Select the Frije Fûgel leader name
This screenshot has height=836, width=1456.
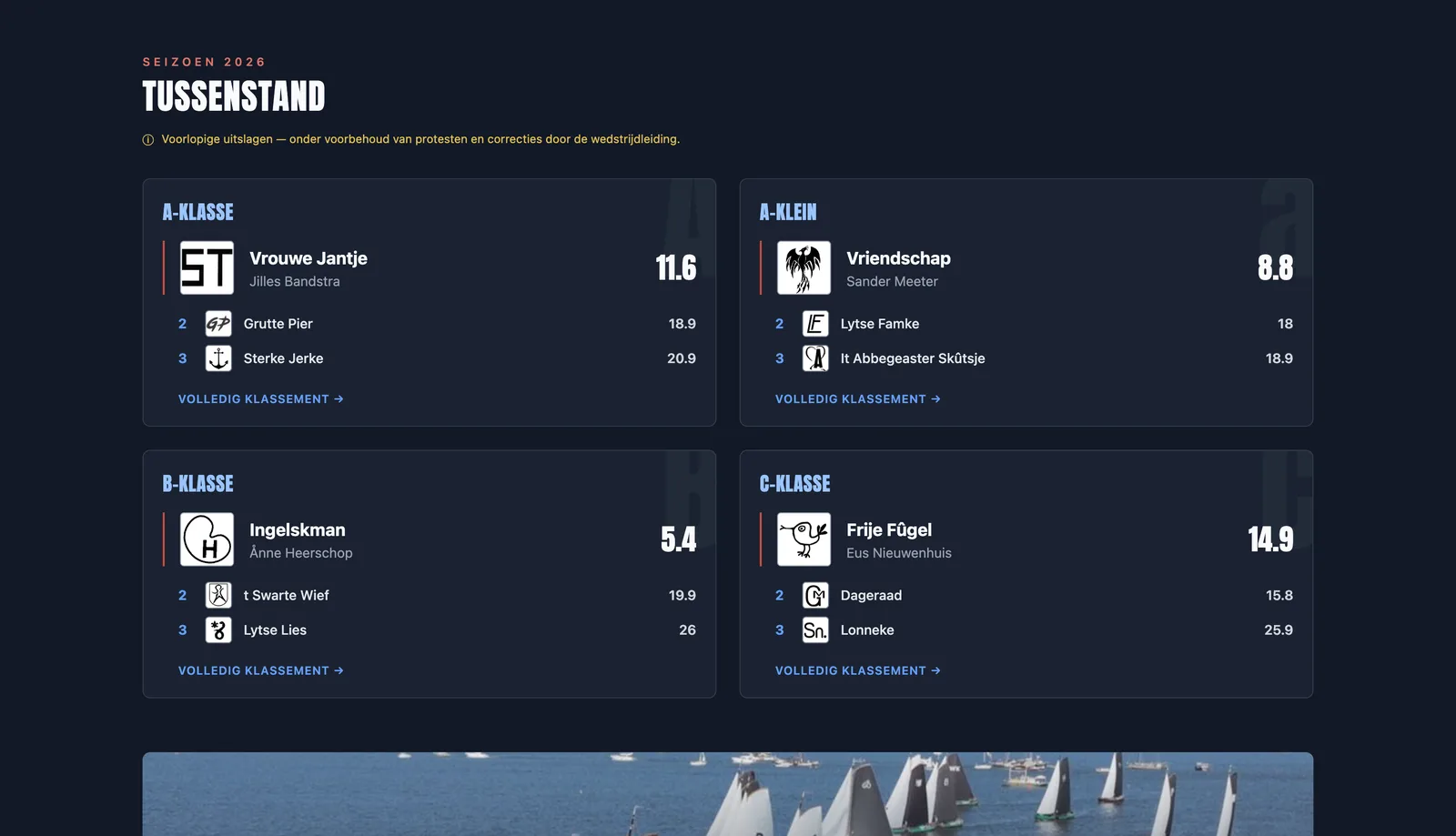pos(889,530)
